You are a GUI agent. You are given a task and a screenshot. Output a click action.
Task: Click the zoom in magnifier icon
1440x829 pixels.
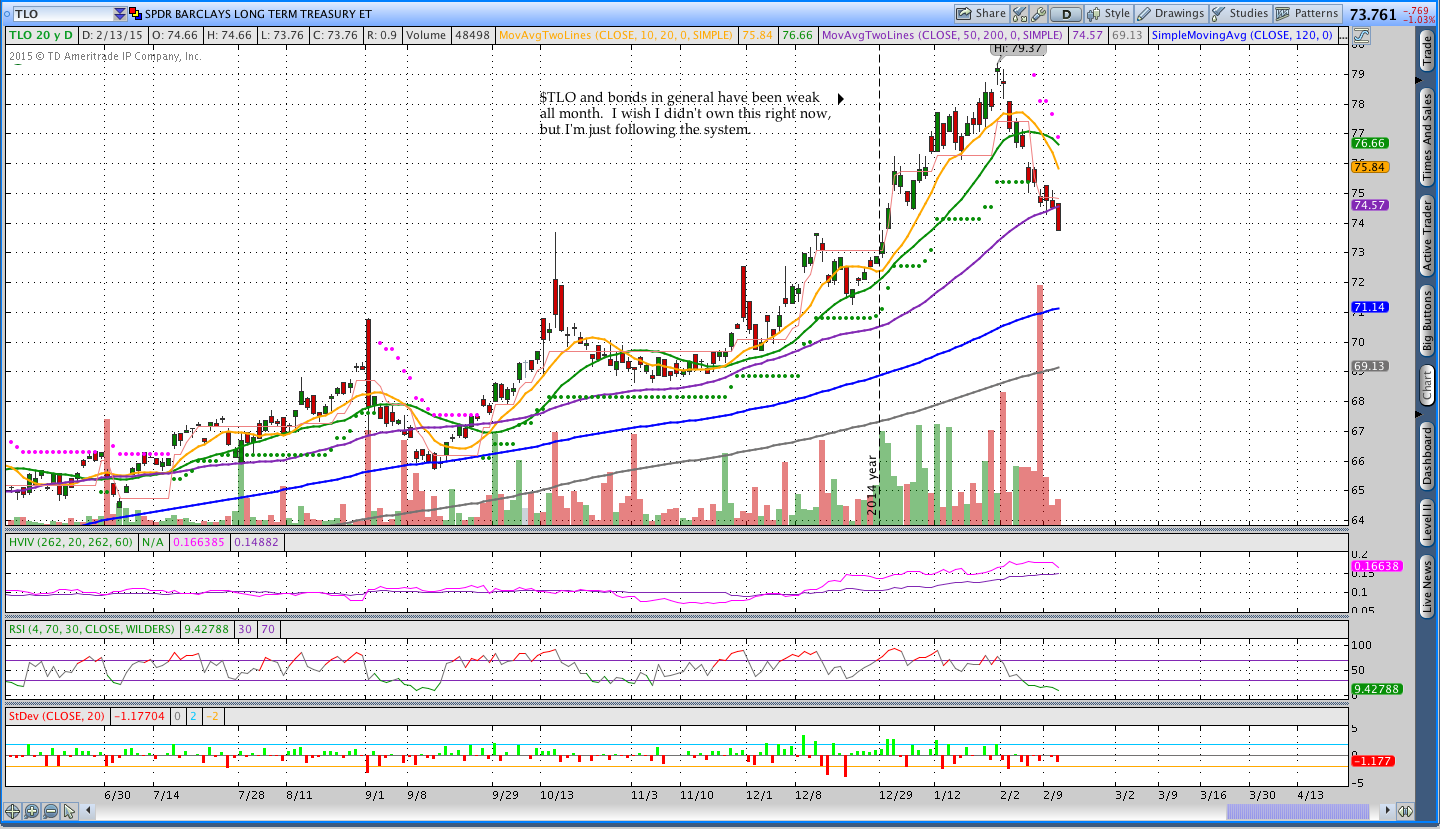pos(32,811)
